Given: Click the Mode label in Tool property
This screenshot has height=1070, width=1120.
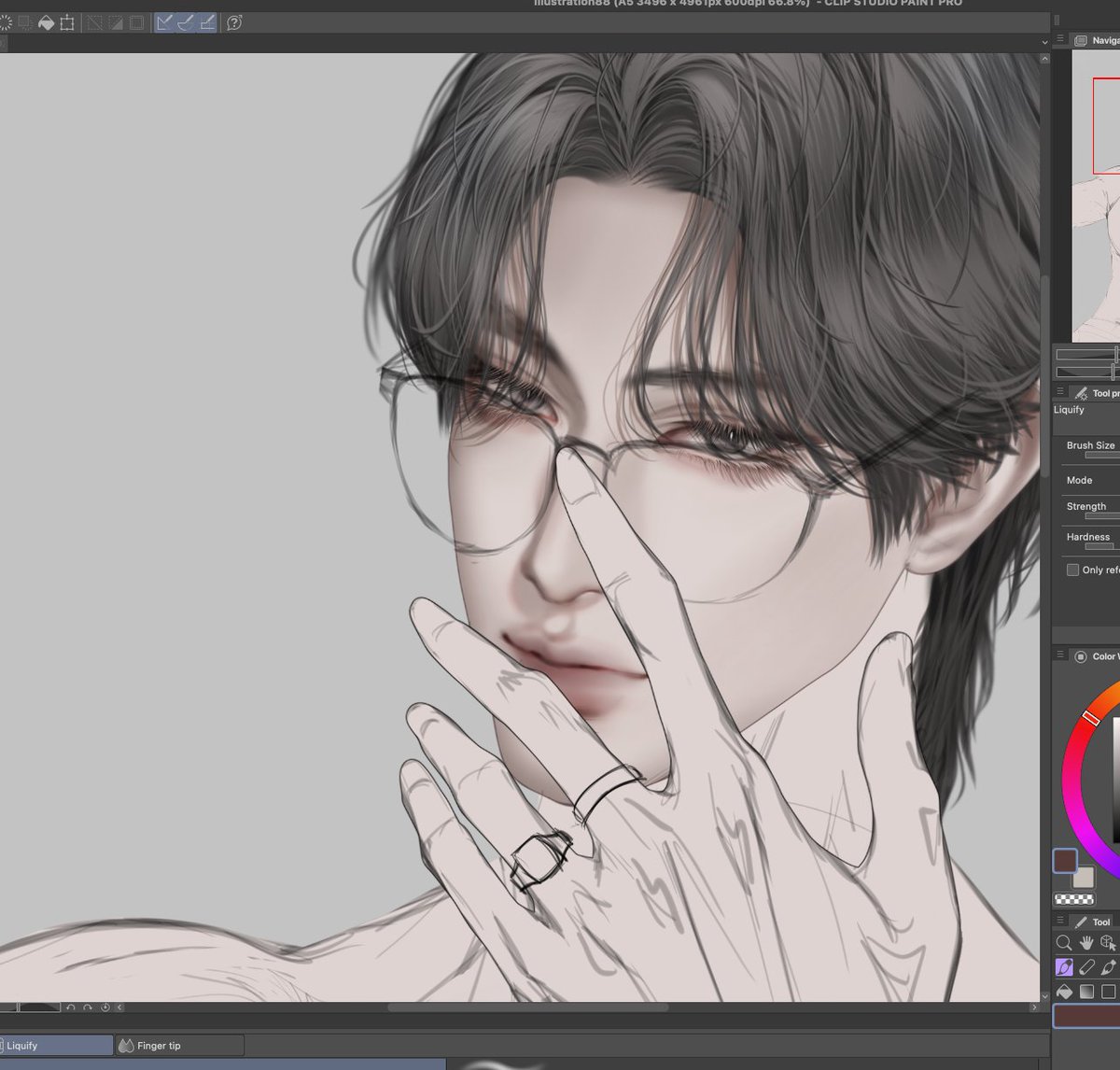Looking at the screenshot, I should (1079, 480).
